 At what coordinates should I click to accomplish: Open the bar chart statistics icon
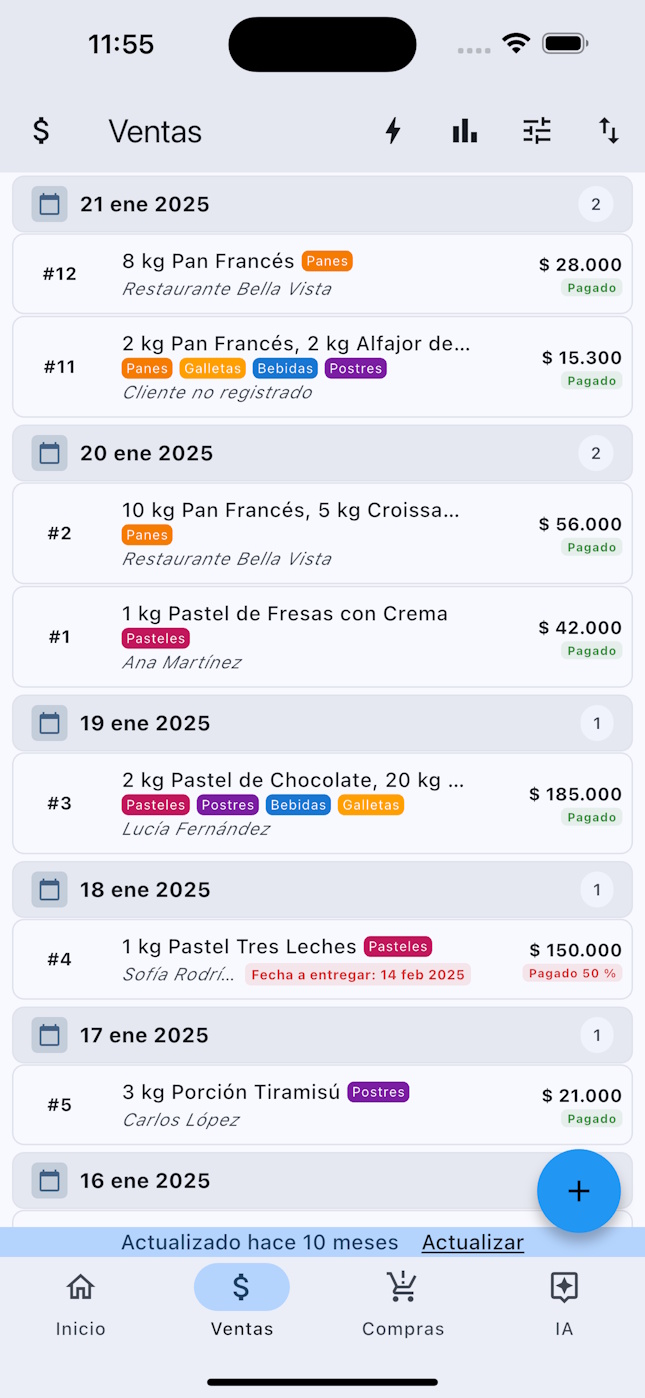465,131
